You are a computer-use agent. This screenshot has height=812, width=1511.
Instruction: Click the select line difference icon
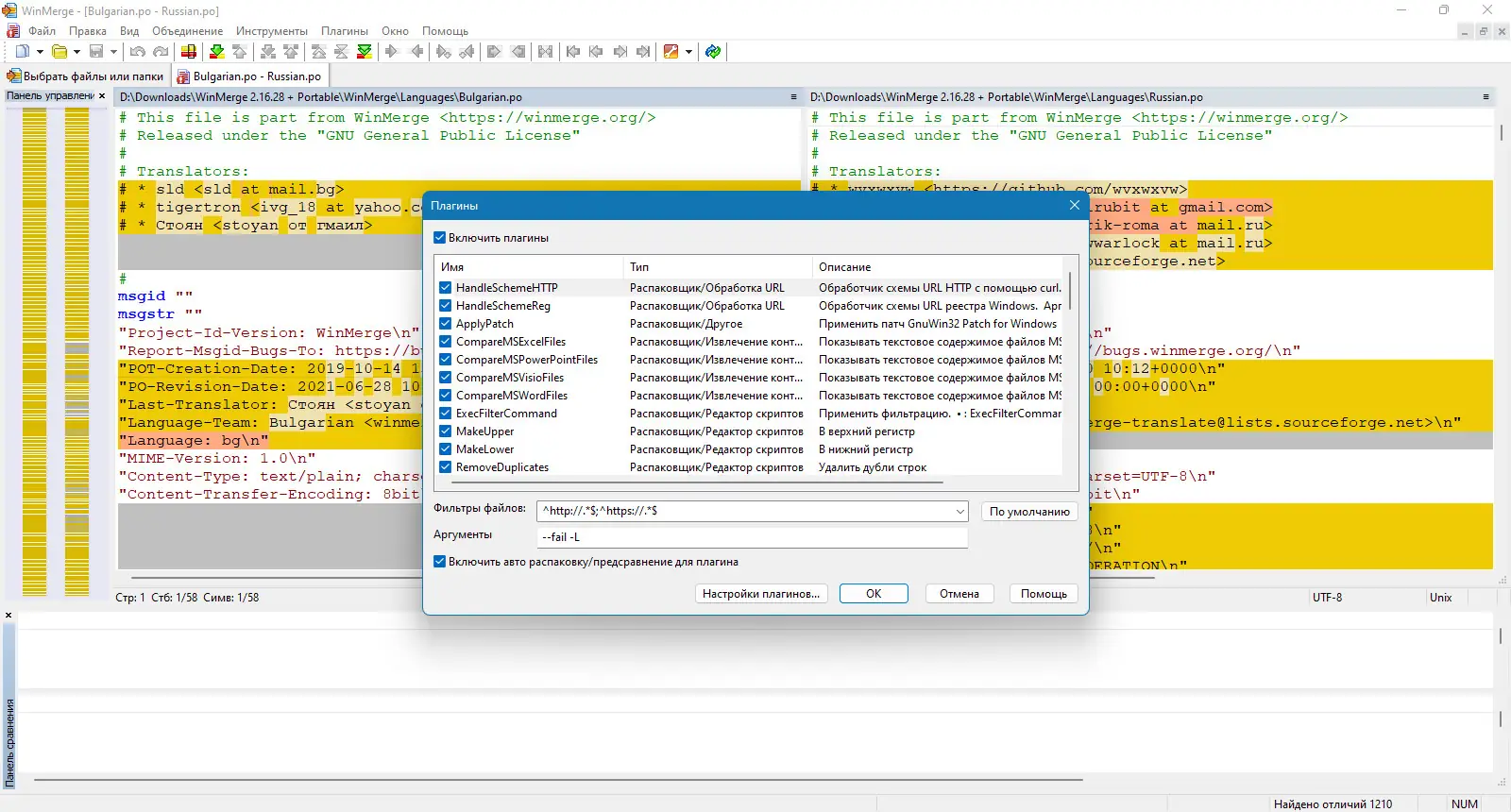pos(189,52)
